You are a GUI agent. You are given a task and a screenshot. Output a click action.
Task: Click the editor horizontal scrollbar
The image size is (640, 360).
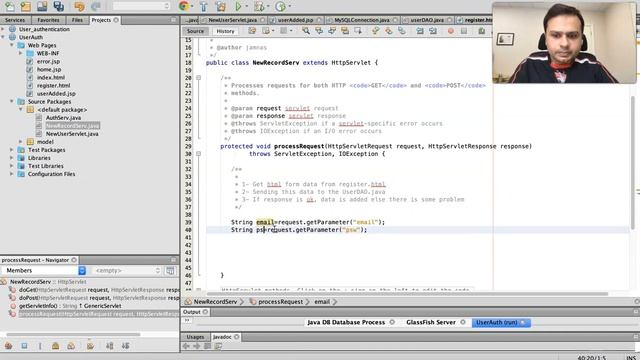click(x=407, y=294)
